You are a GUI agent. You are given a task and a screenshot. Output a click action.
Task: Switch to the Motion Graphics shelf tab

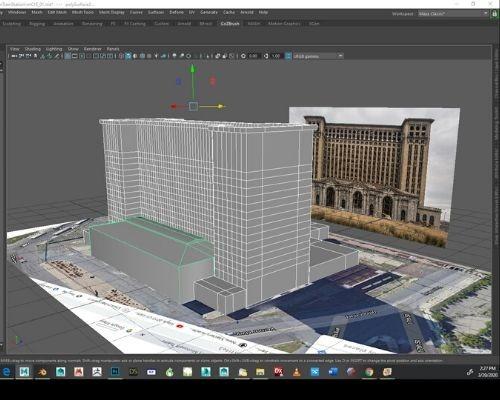[284, 24]
